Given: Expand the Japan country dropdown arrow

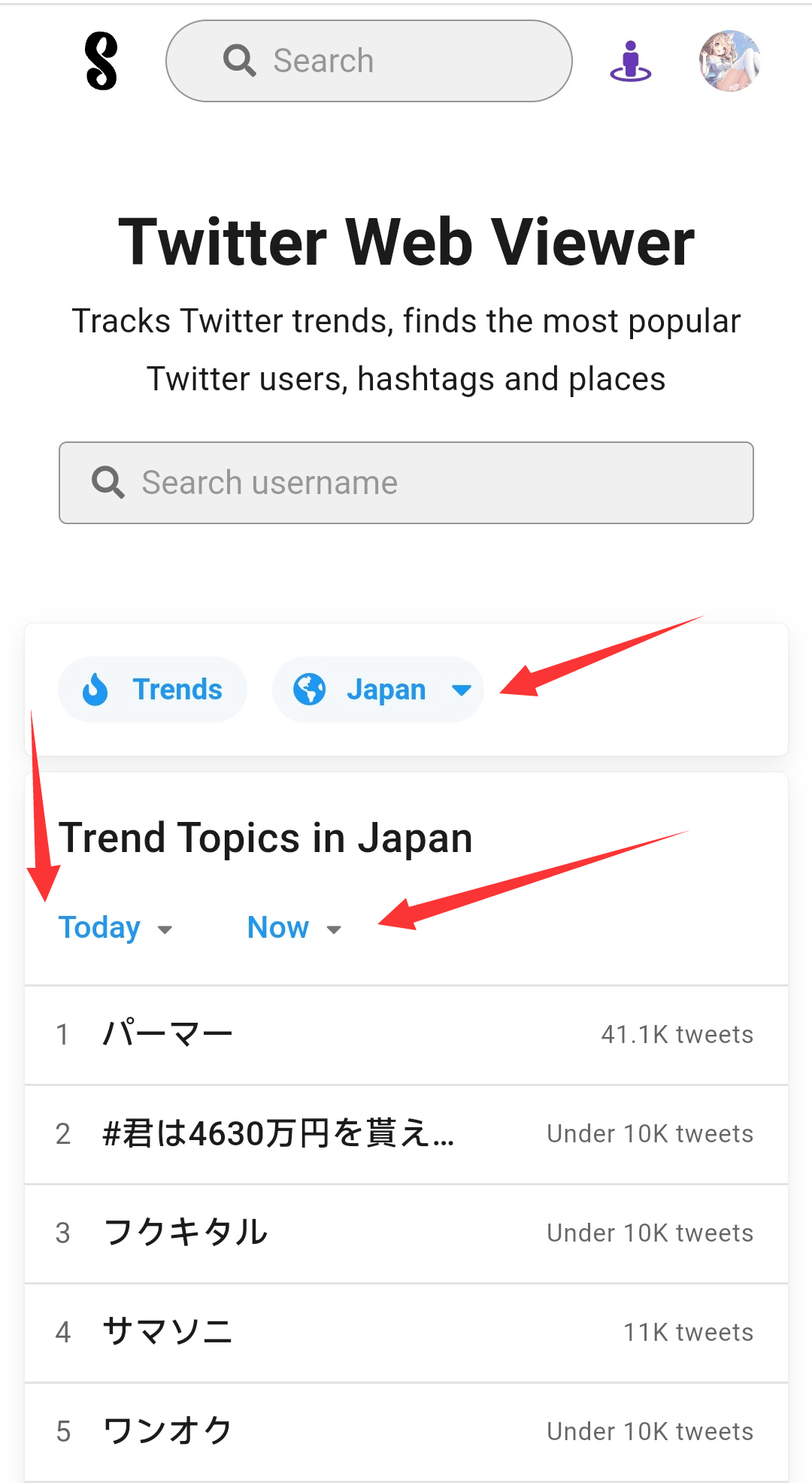Looking at the screenshot, I should [x=462, y=690].
